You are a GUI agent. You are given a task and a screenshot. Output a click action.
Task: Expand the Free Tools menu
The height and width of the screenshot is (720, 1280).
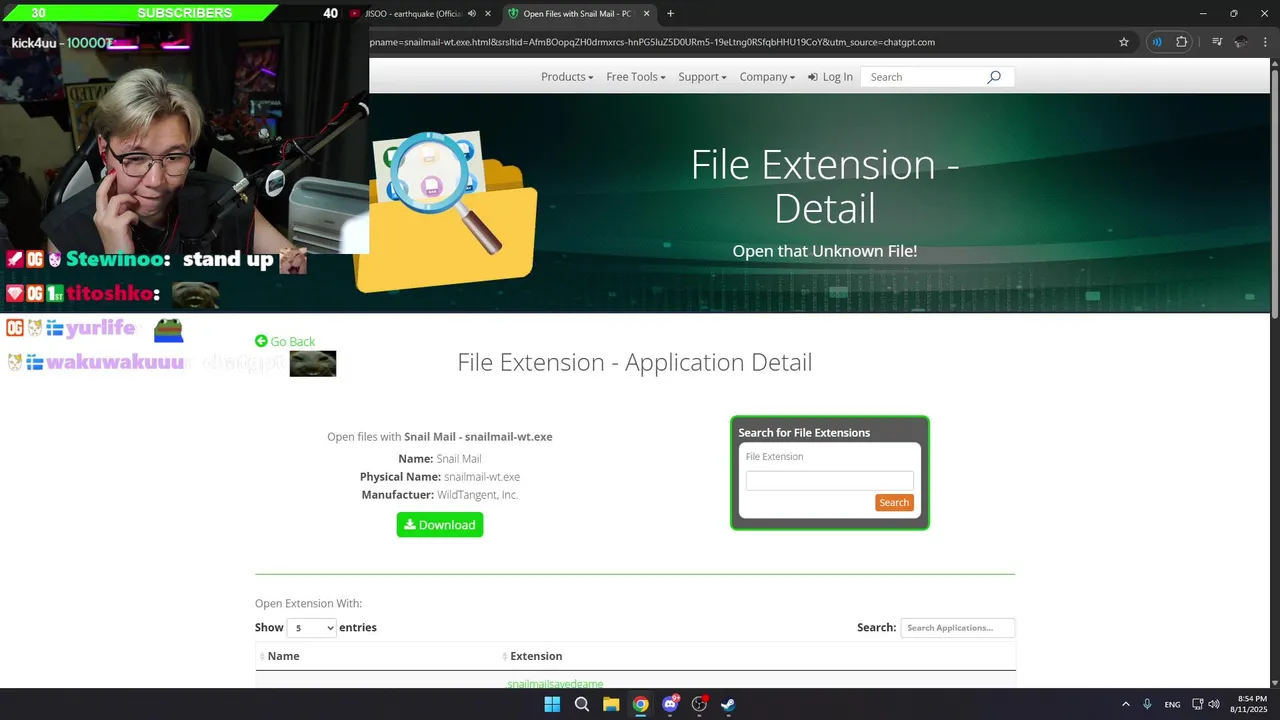point(636,77)
